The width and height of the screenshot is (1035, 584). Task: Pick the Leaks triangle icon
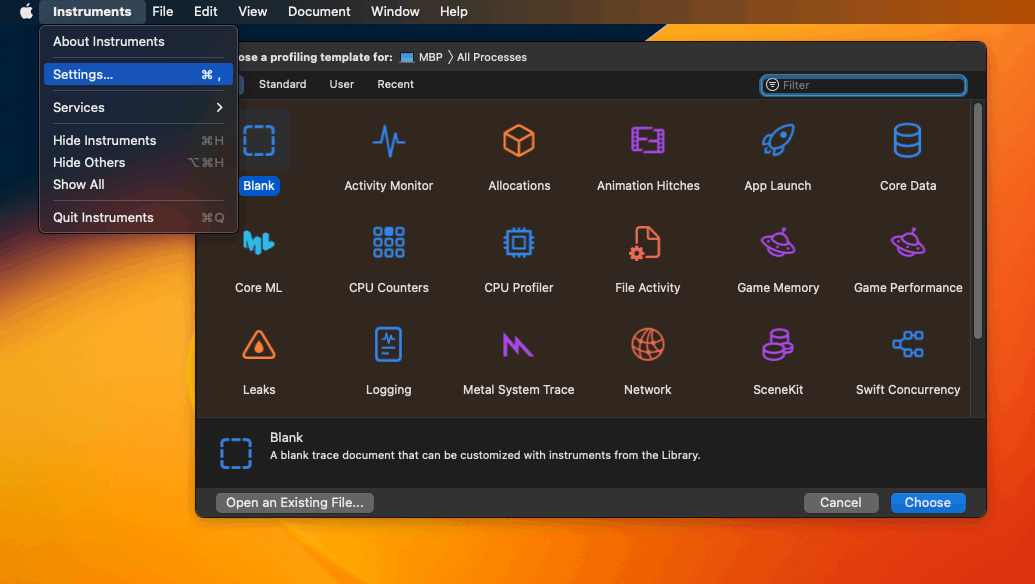tap(259, 344)
